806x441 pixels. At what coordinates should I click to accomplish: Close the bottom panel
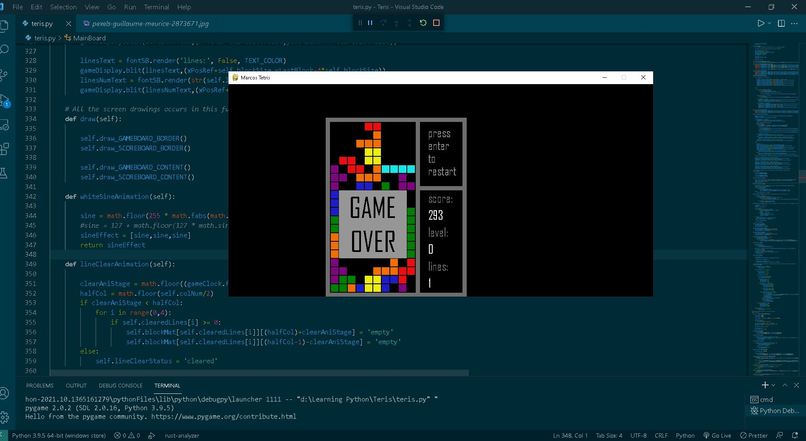click(x=796, y=385)
